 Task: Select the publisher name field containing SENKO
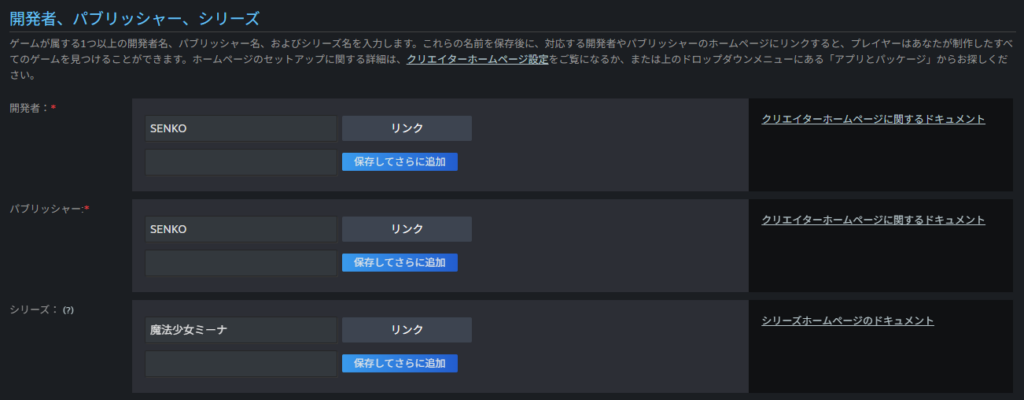click(x=241, y=229)
